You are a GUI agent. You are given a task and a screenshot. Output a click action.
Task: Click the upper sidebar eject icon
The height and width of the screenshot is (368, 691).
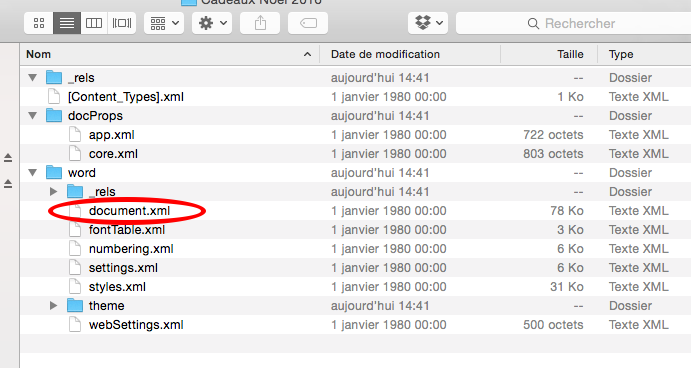point(8,157)
